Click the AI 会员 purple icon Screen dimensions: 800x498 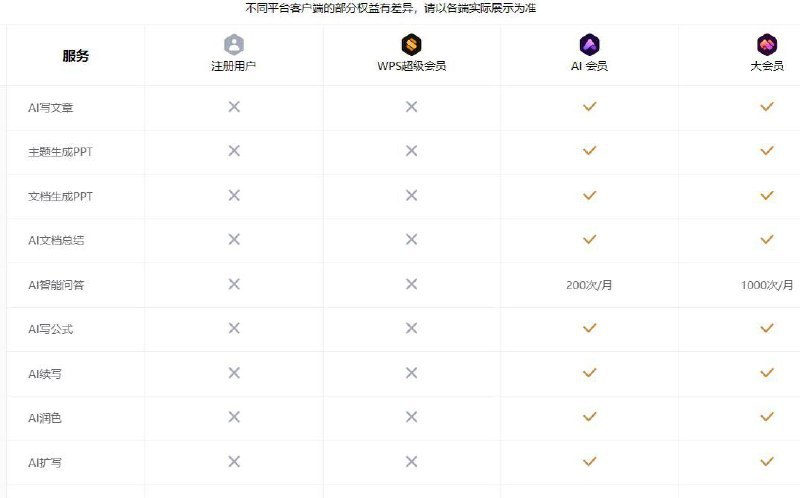[589, 45]
